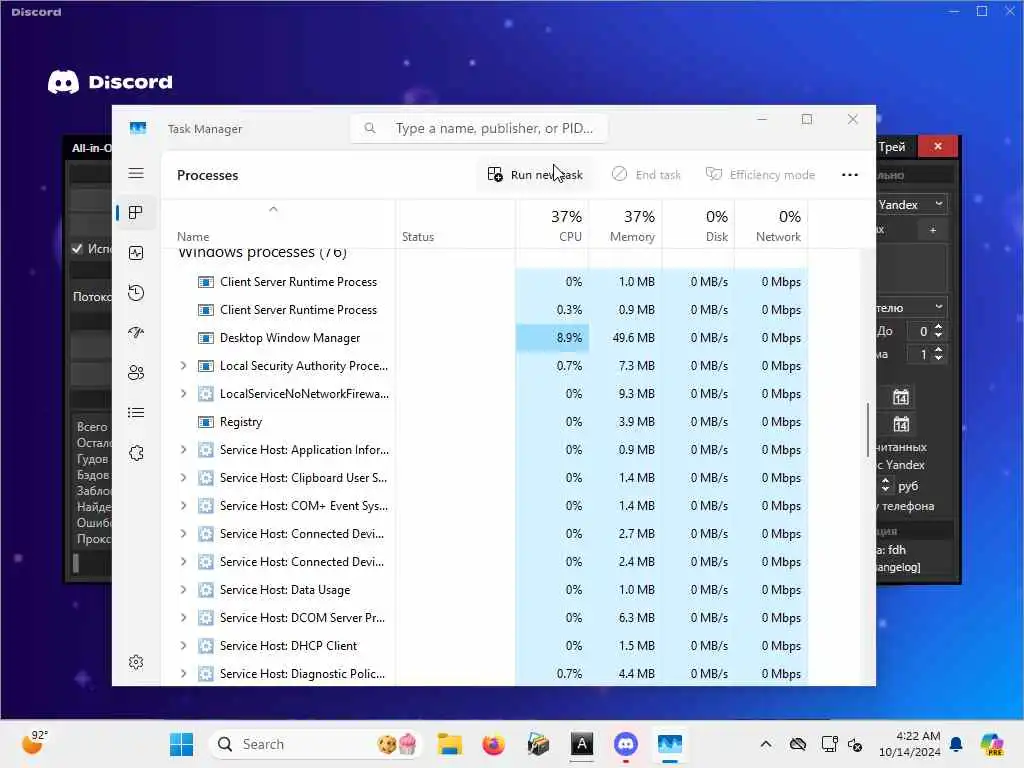This screenshot has width=1024, height=768.
Task: Open weather widget showing 92°
Action: pyautogui.click(x=35, y=743)
